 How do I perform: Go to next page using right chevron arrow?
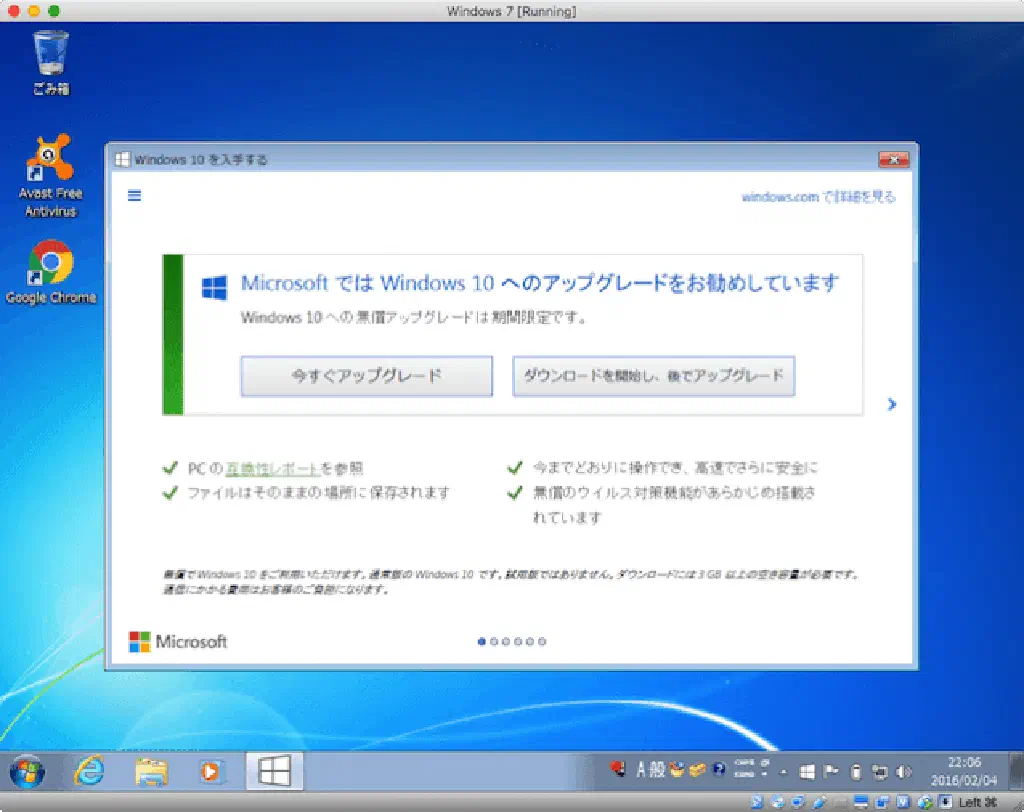pos(891,405)
